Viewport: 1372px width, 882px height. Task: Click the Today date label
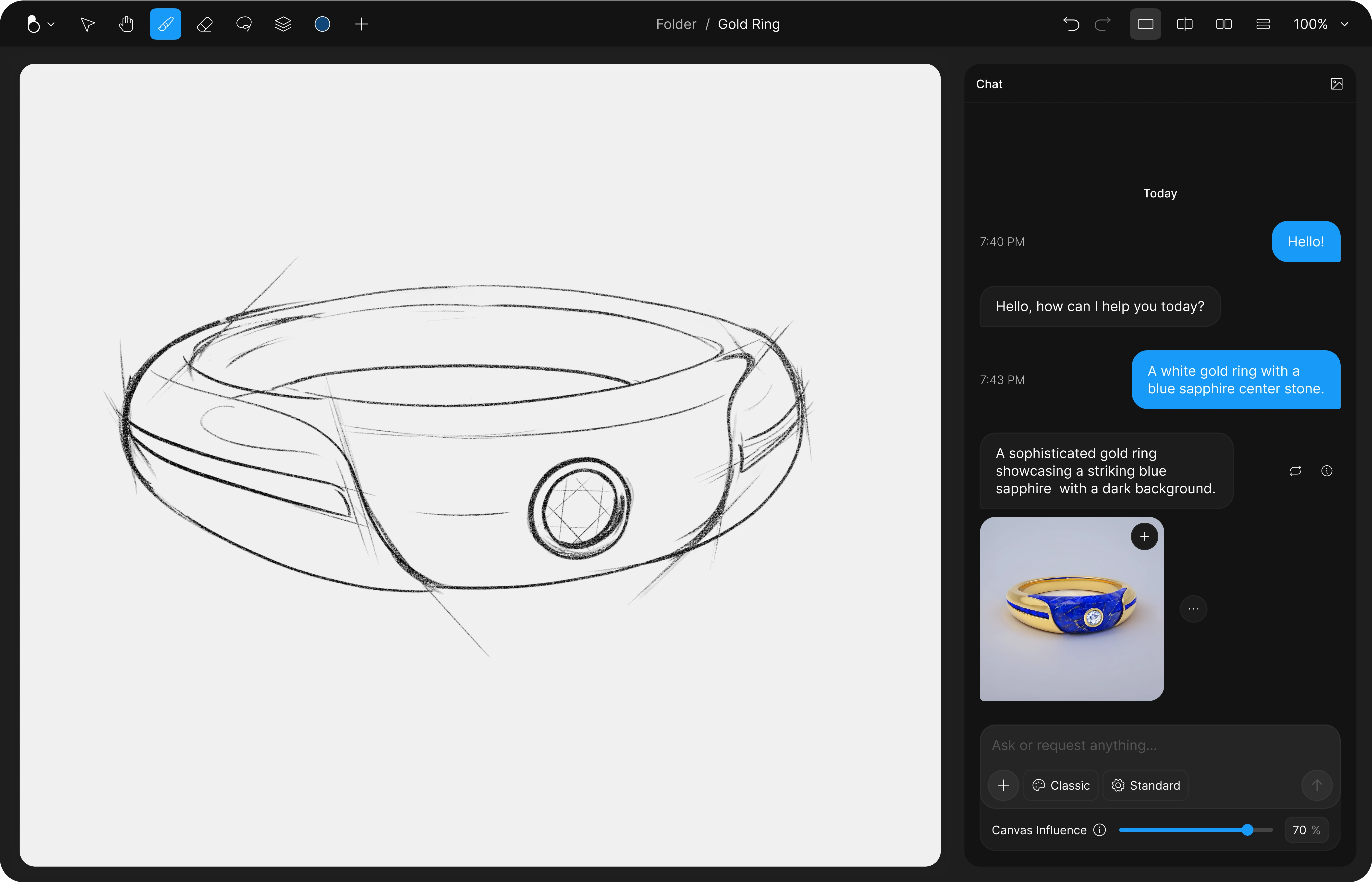click(x=1160, y=193)
